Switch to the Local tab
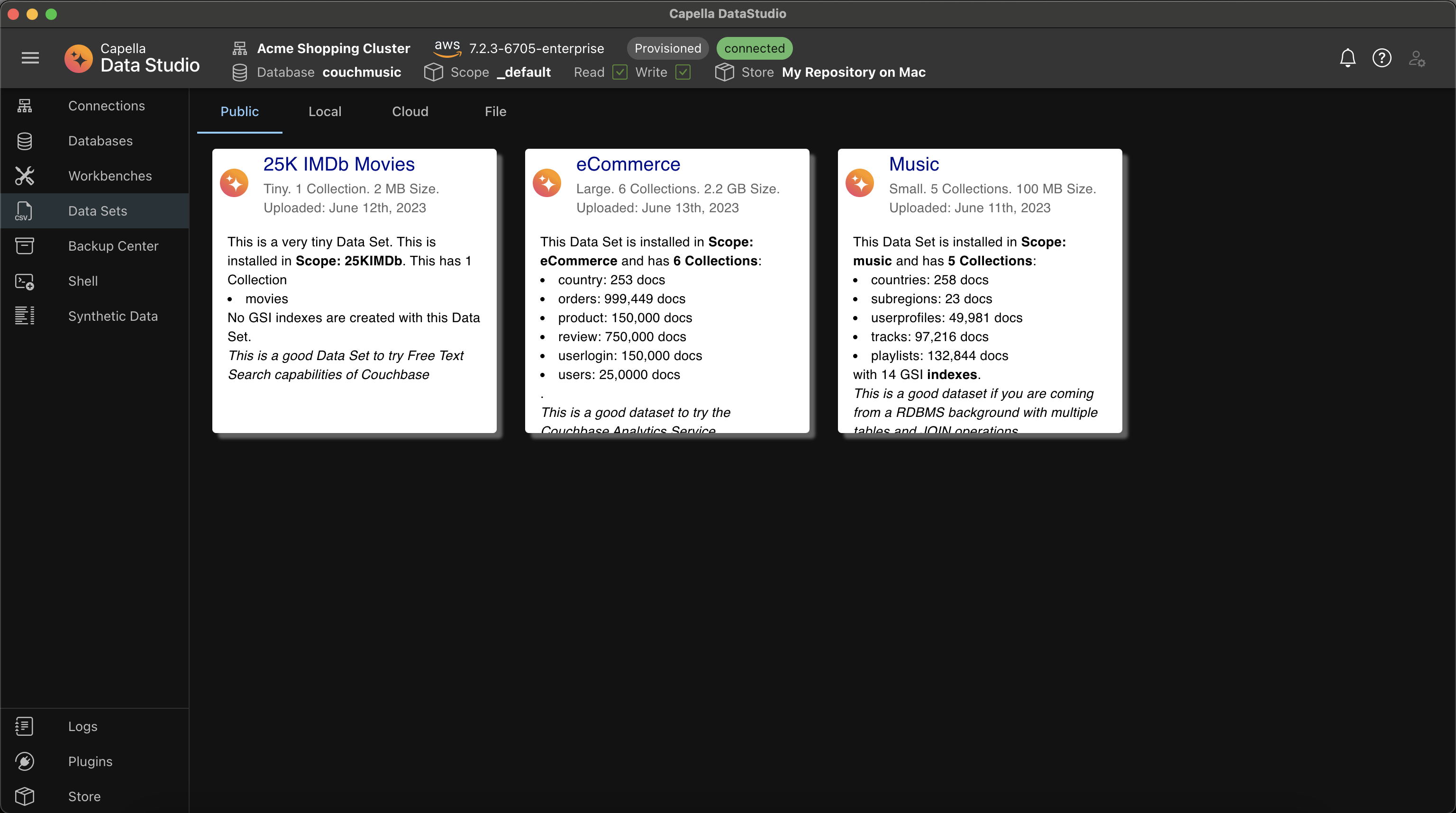 click(325, 111)
